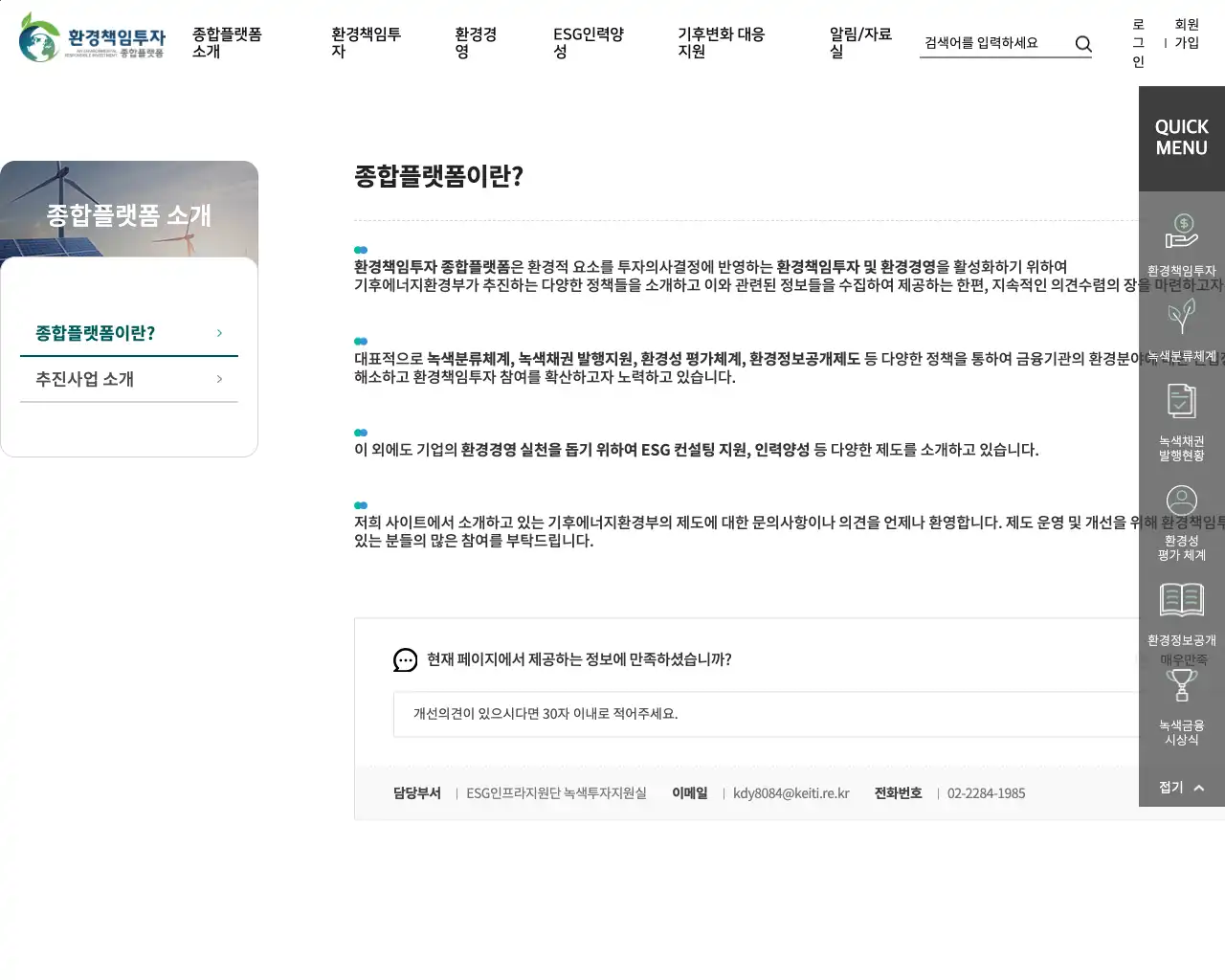Click the 환경책임투자 site logo
The height and width of the screenshot is (980, 1225).
click(93, 38)
